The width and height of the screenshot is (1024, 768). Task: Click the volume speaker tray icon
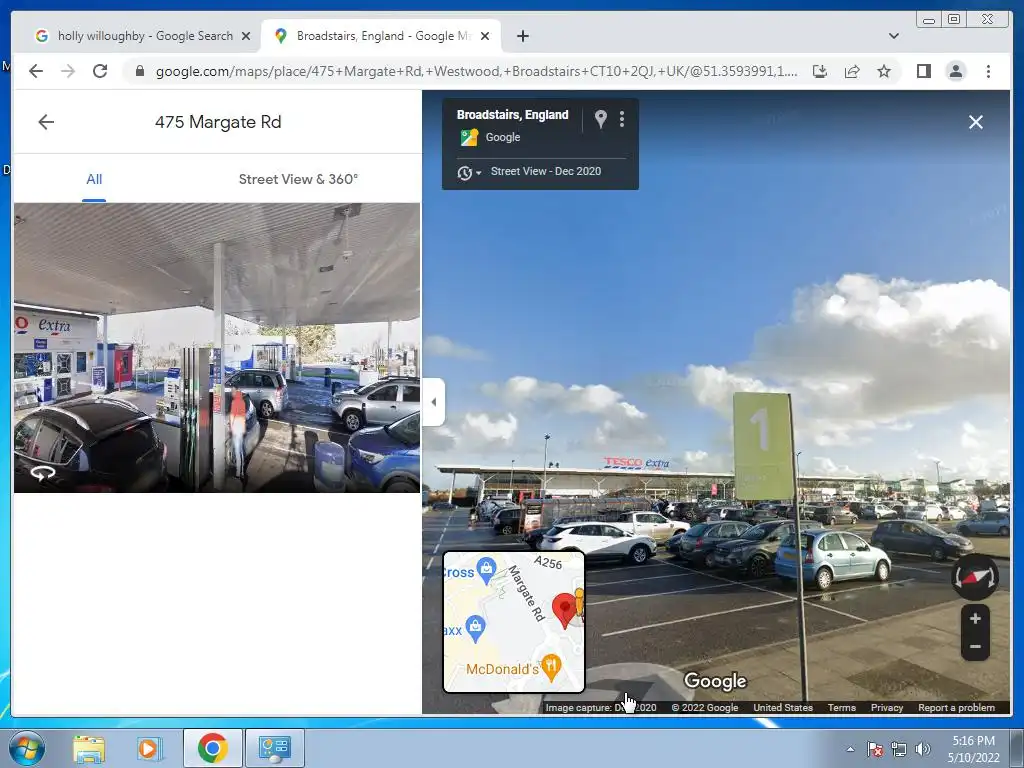pyautogui.click(x=922, y=749)
